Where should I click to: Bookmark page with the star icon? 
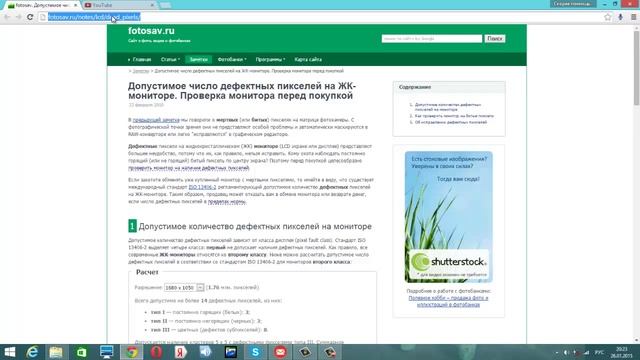[608, 17]
